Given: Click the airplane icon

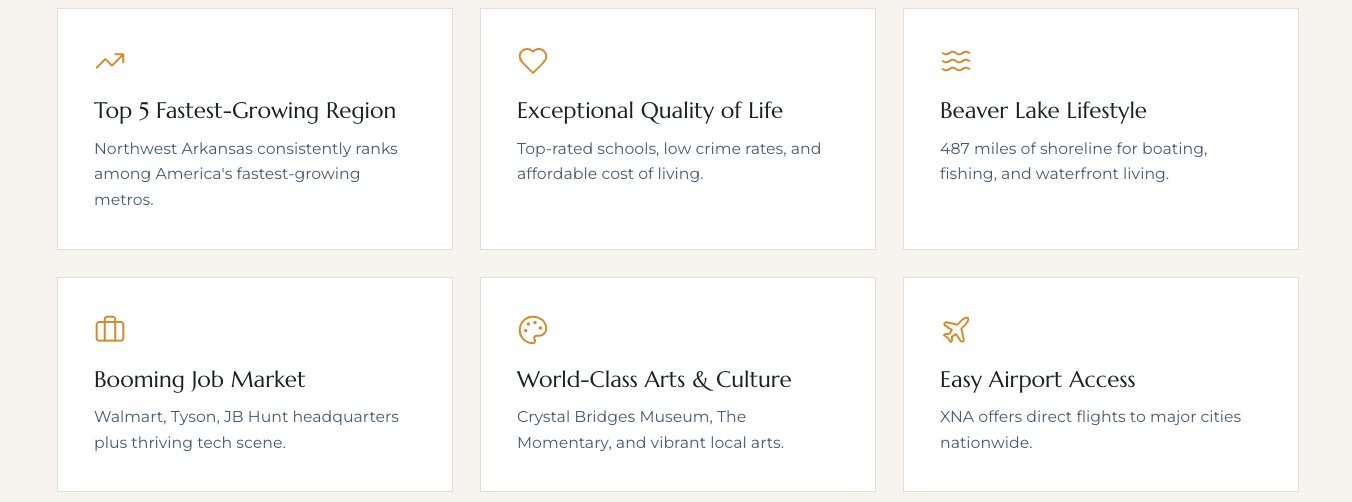Looking at the screenshot, I should pyautogui.click(x=955, y=329).
